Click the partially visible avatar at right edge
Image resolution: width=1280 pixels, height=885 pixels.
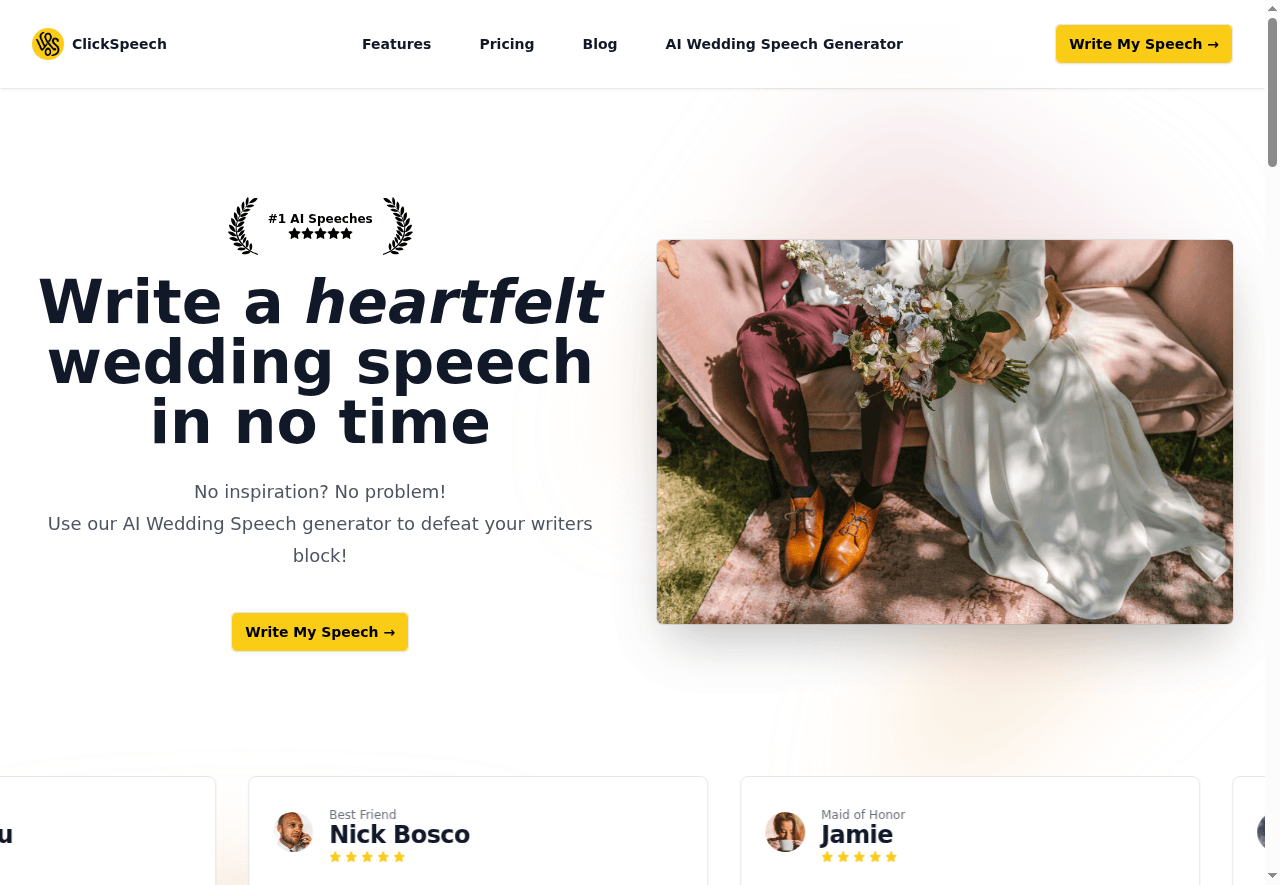coord(1262,832)
